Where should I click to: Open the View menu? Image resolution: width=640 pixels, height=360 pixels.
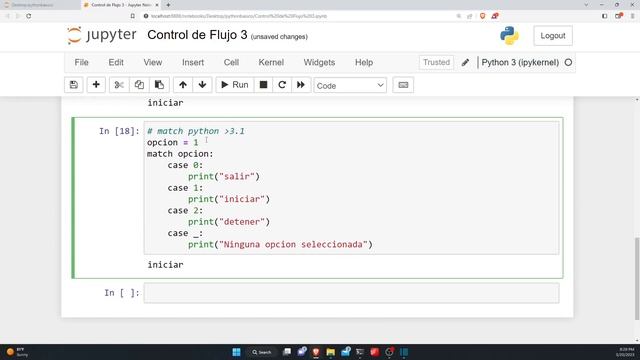(x=153, y=62)
